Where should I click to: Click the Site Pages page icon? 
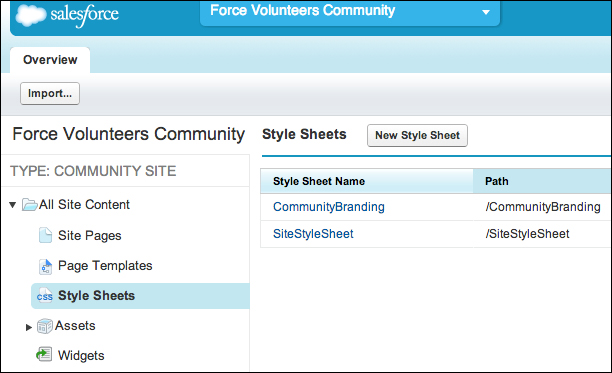pos(45,235)
